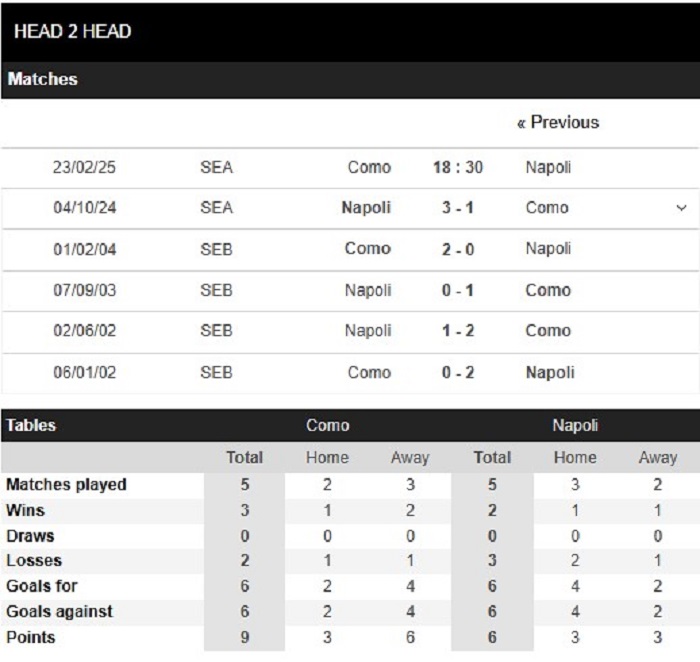
Task: Select the Como 2 - 0 Napoli result
Action: pyautogui.click(x=458, y=249)
